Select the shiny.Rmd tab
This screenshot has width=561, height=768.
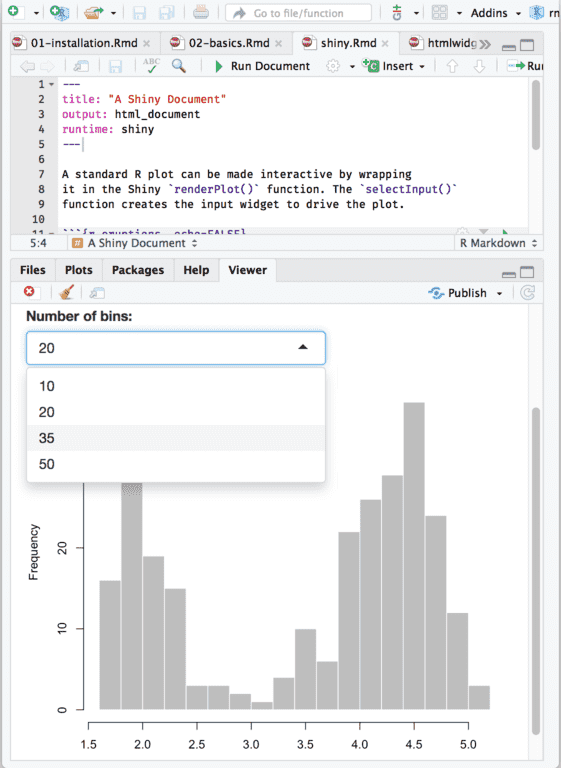coord(348,43)
